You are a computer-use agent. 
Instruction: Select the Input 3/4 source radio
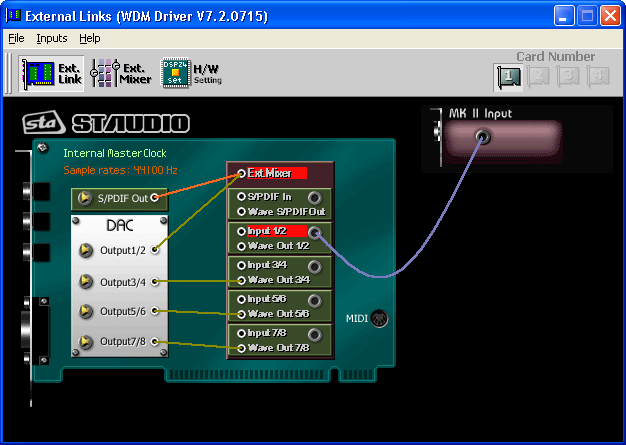[241, 265]
